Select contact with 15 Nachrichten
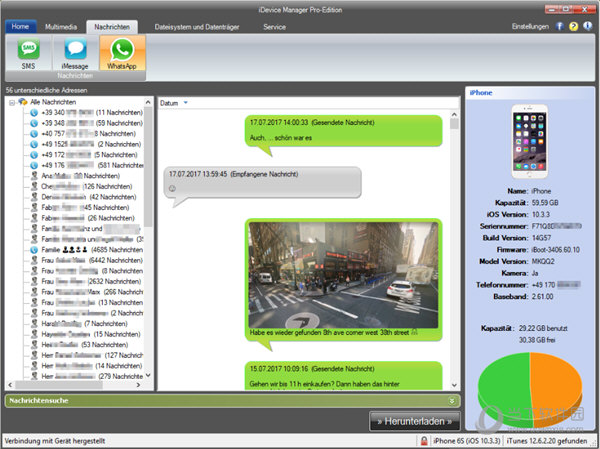This screenshot has width=600, height=449. point(91,334)
